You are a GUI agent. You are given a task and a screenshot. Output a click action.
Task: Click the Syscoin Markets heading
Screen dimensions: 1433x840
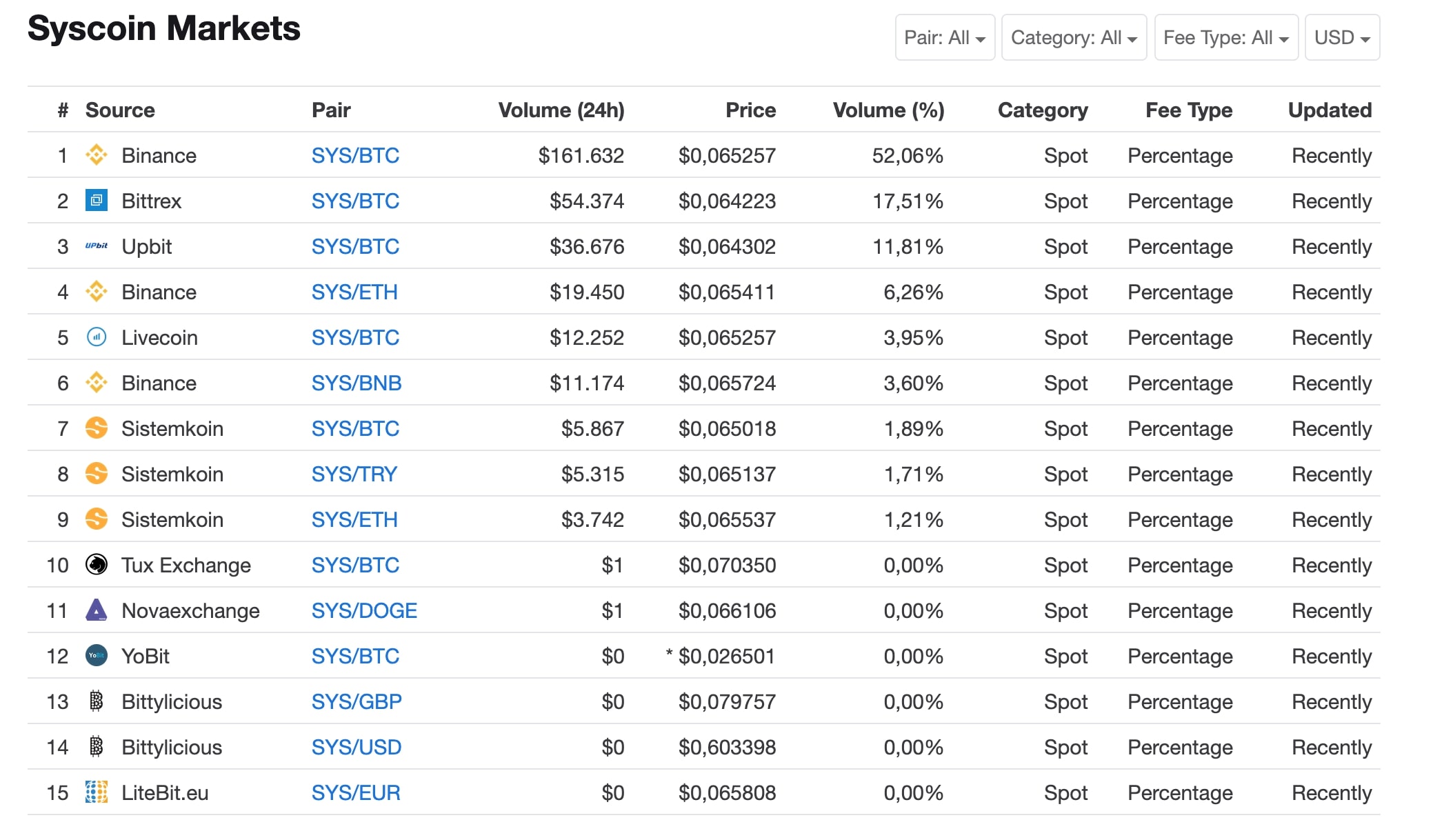pos(164,29)
